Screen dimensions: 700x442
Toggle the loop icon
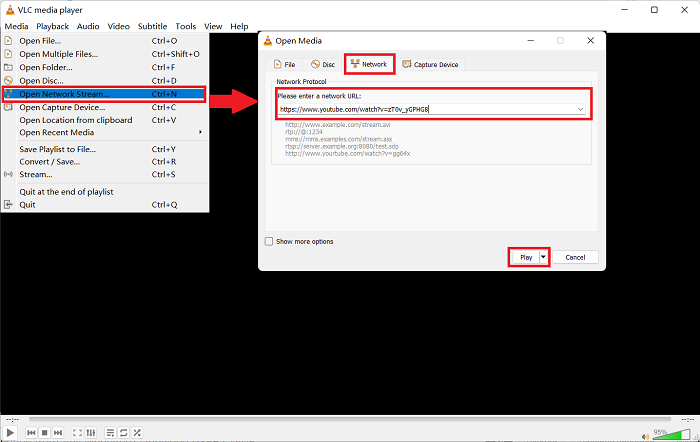tap(124, 433)
